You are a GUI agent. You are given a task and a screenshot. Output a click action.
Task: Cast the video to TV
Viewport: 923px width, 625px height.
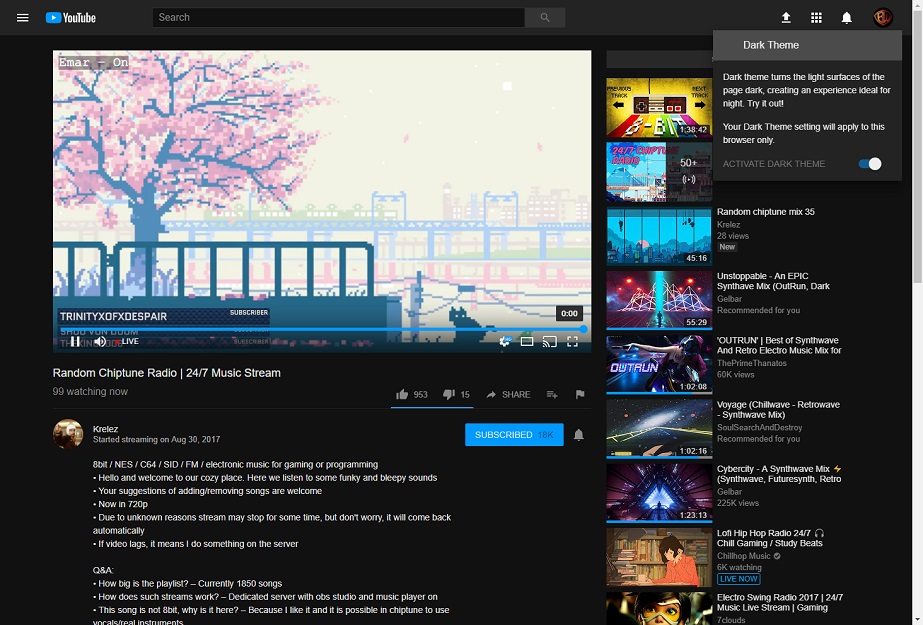549,341
